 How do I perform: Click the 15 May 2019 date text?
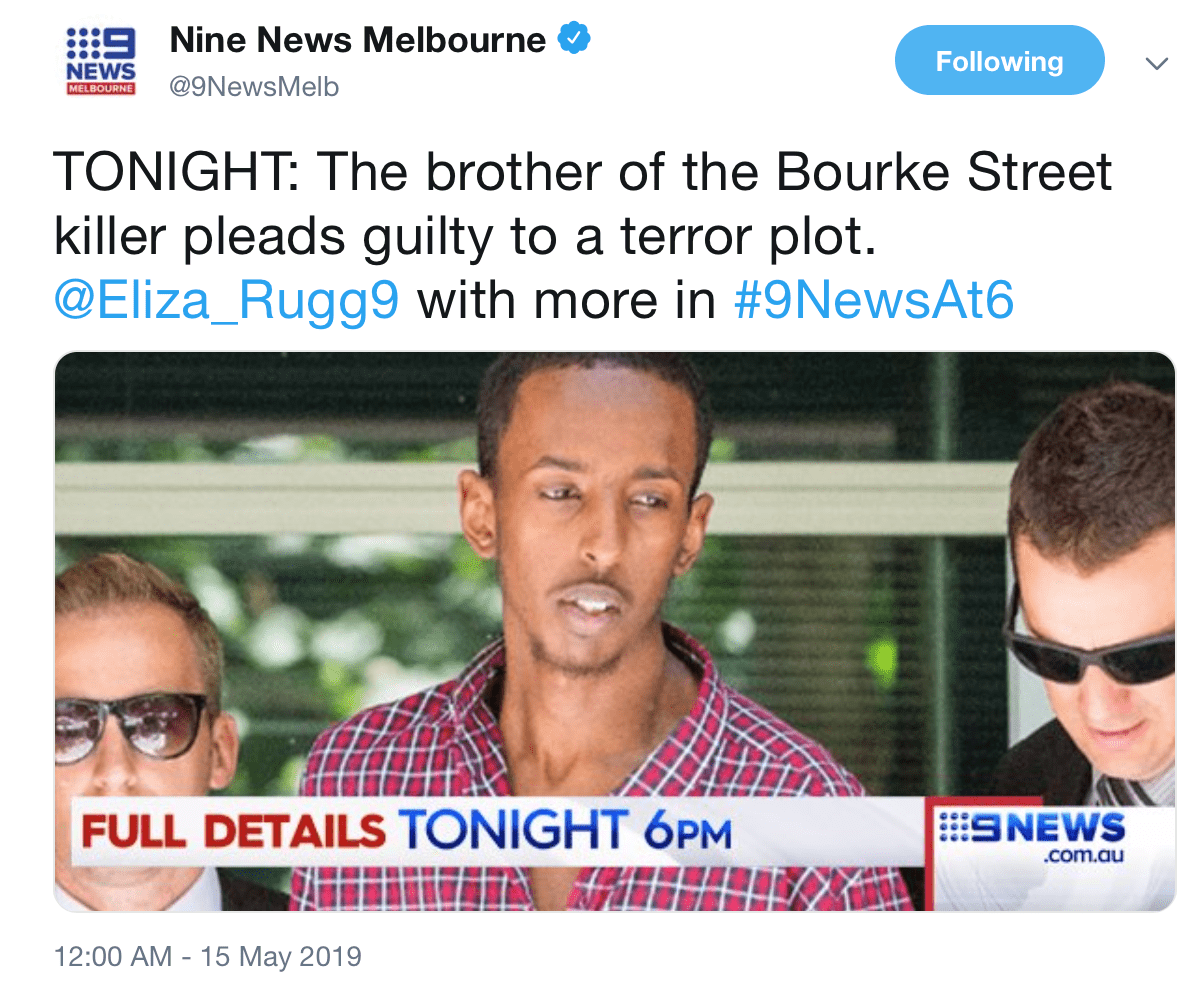(281, 956)
